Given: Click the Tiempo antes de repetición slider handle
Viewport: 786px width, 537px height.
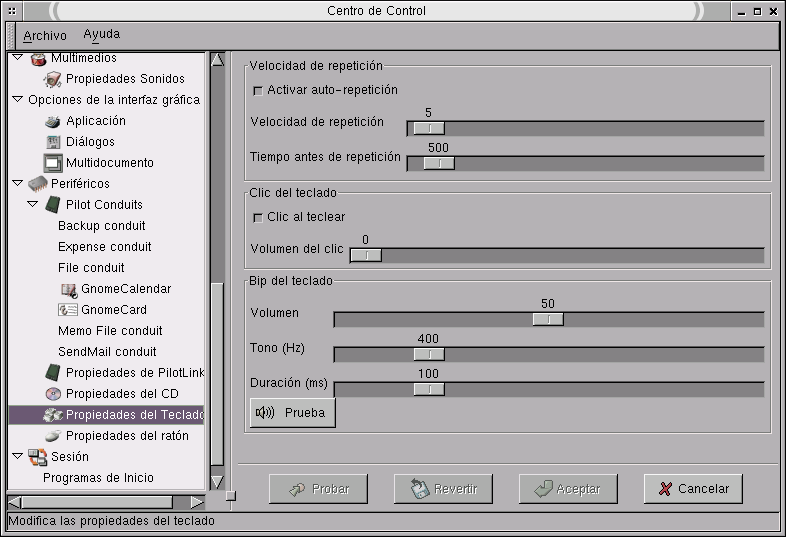Looking at the screenshot, I should (439, 163).
